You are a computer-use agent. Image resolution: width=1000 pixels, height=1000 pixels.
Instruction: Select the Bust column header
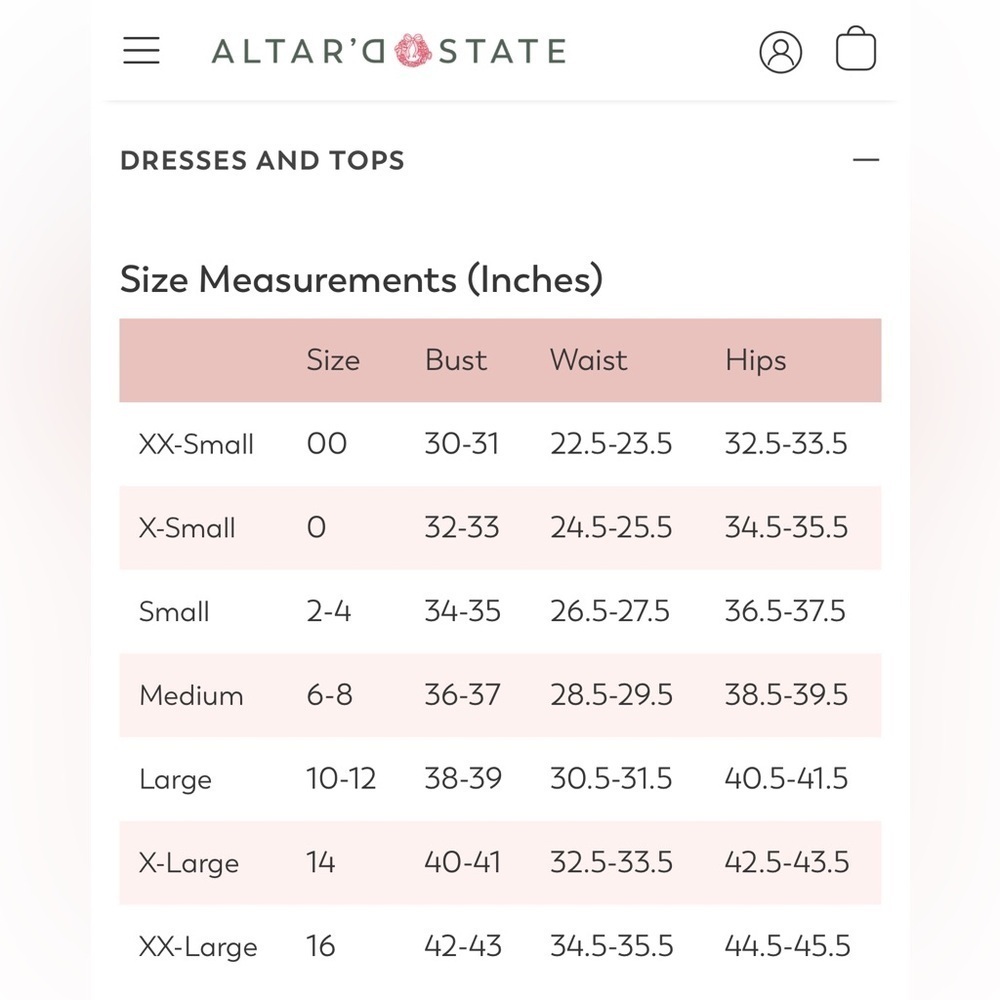pyautogui.click(x=456, y=360)
